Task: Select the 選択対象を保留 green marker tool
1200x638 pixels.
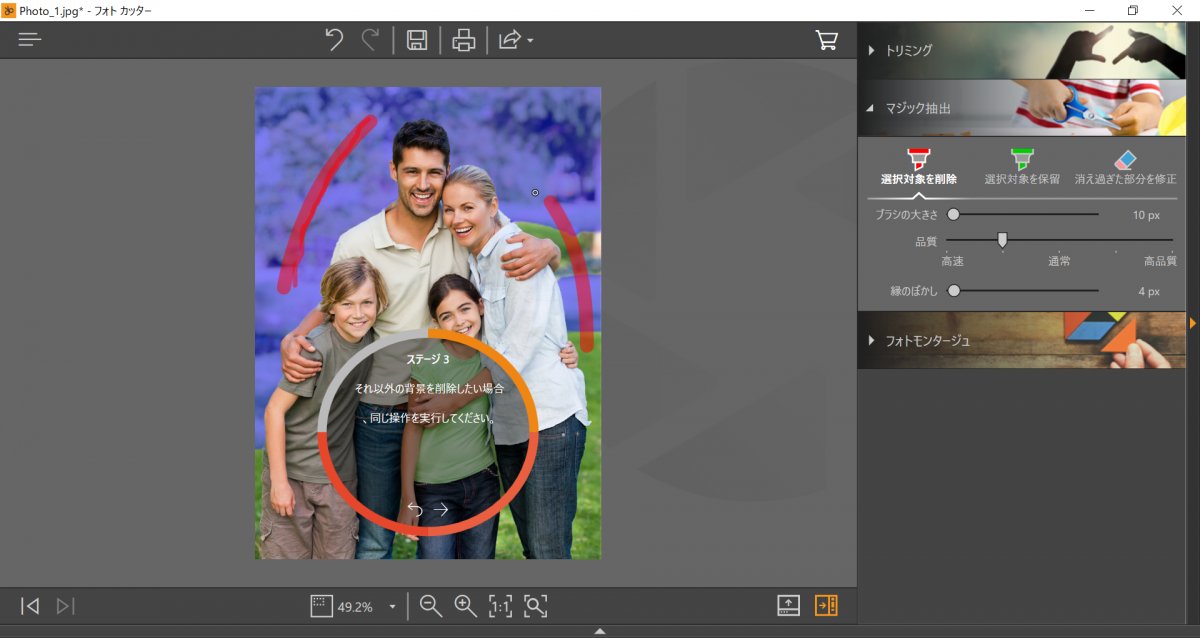Action: click(1022, 160)
